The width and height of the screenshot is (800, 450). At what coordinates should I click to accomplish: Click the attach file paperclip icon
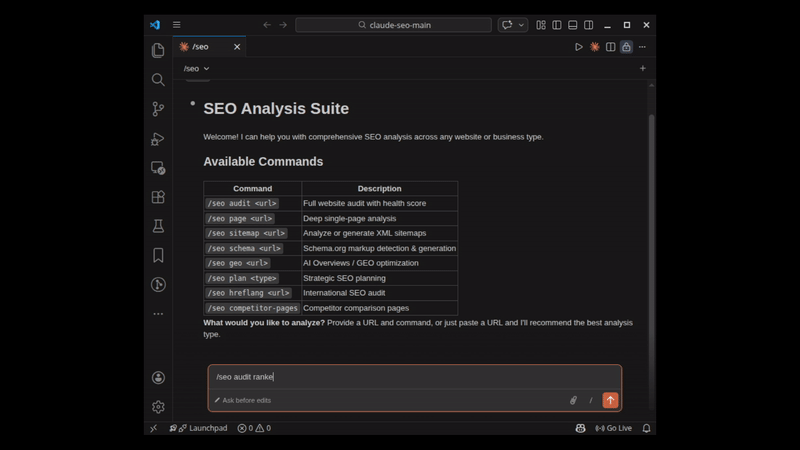click(573, 400)
